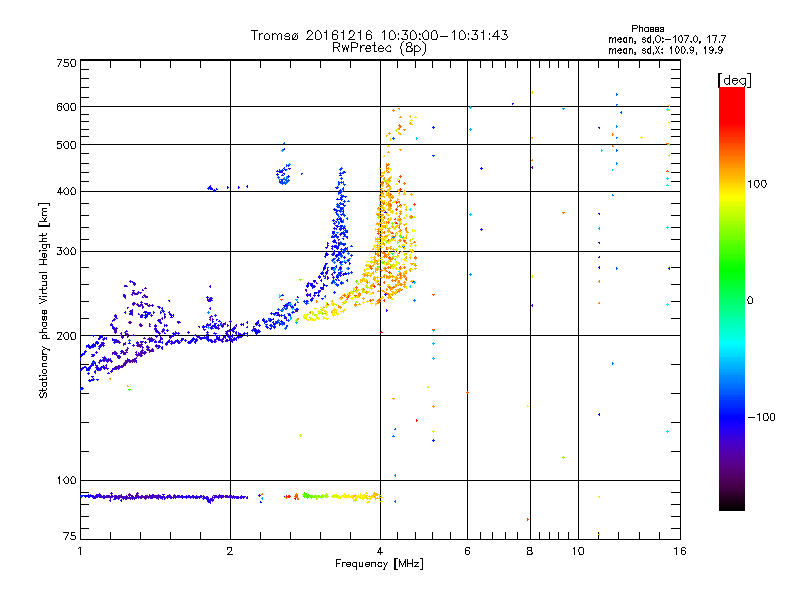Click the colorbar tick label '-100'
Image resolution: width=800 pixels, height=600 pixels.
(x=761, y=417)
